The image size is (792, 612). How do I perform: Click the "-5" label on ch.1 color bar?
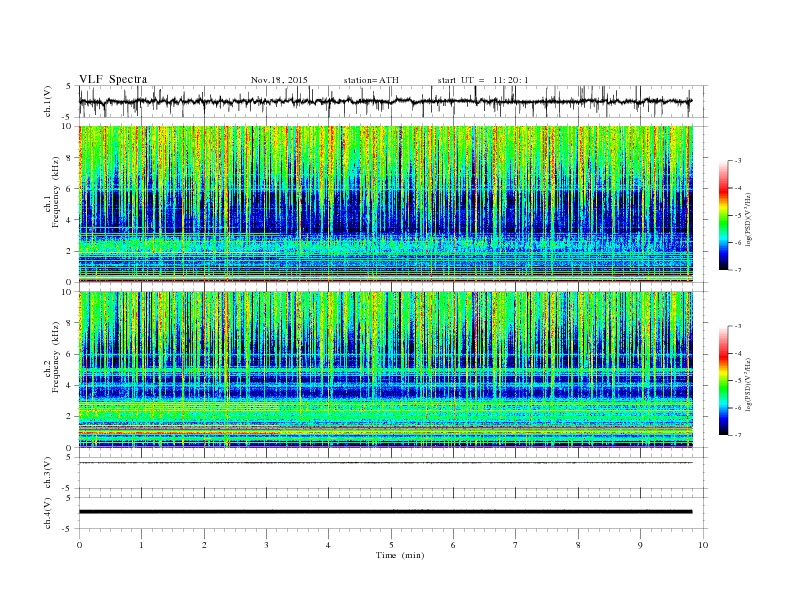tap(737, 216)
